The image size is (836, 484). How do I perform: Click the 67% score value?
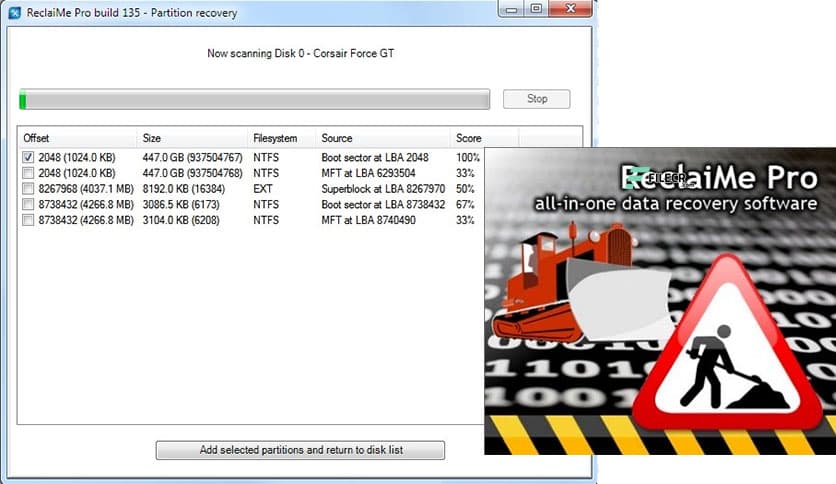point(465,204)
